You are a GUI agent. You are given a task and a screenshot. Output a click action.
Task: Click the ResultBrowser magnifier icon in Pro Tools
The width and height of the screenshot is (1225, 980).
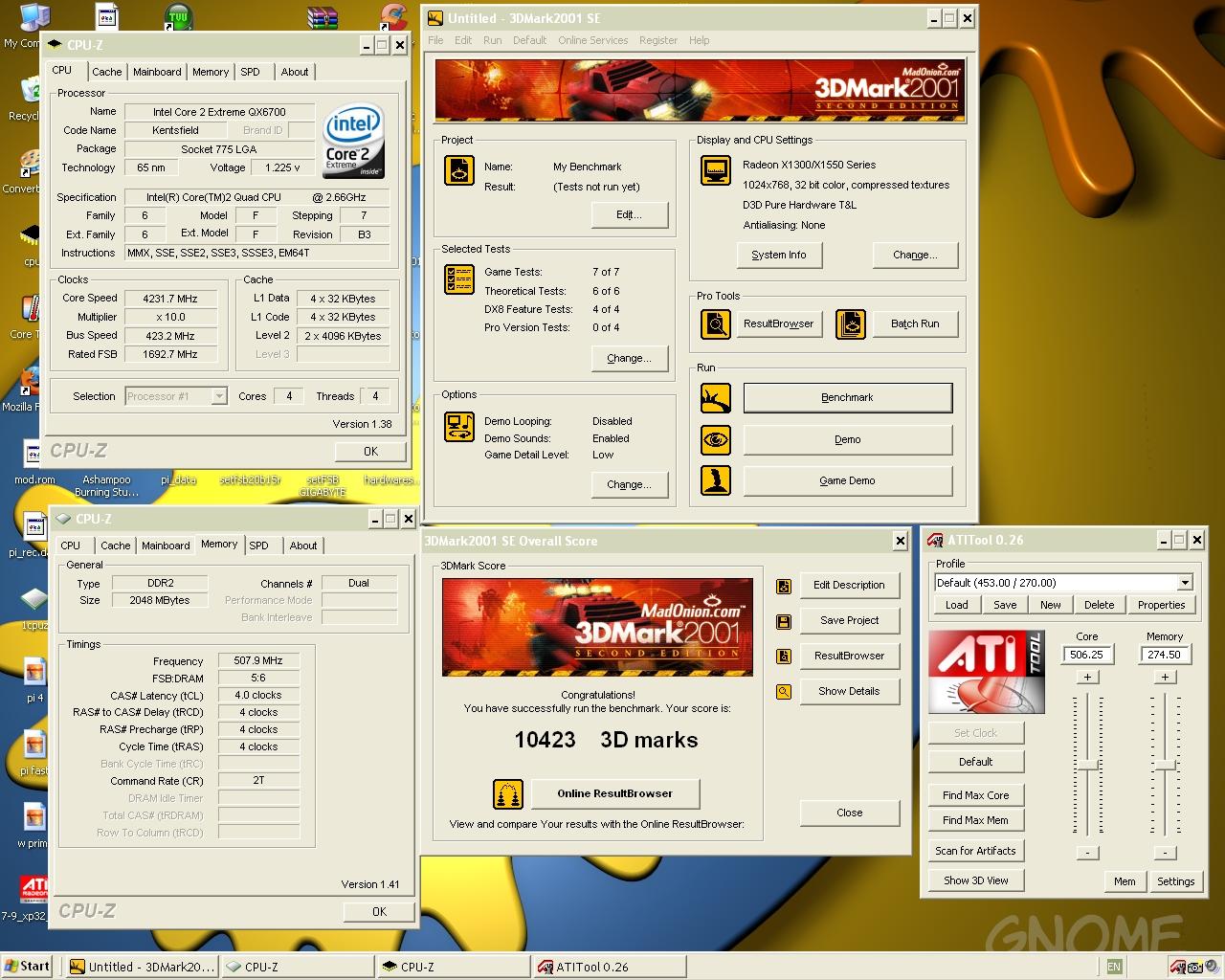tap(716, 324)
